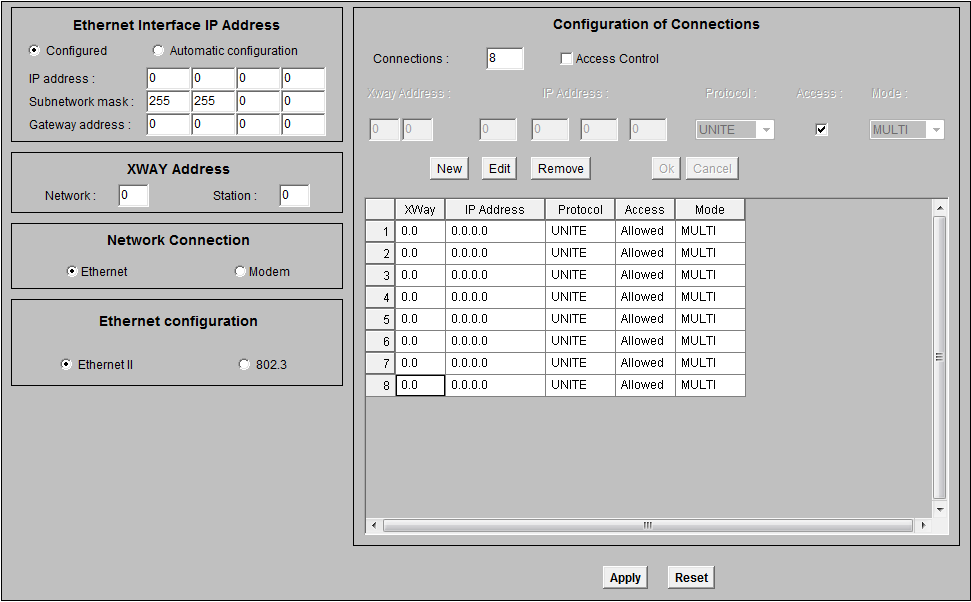This screenshot has width=971, height=602.
Task: Click the New connection button
Action: pyautogui.click(x=449, y=169)
